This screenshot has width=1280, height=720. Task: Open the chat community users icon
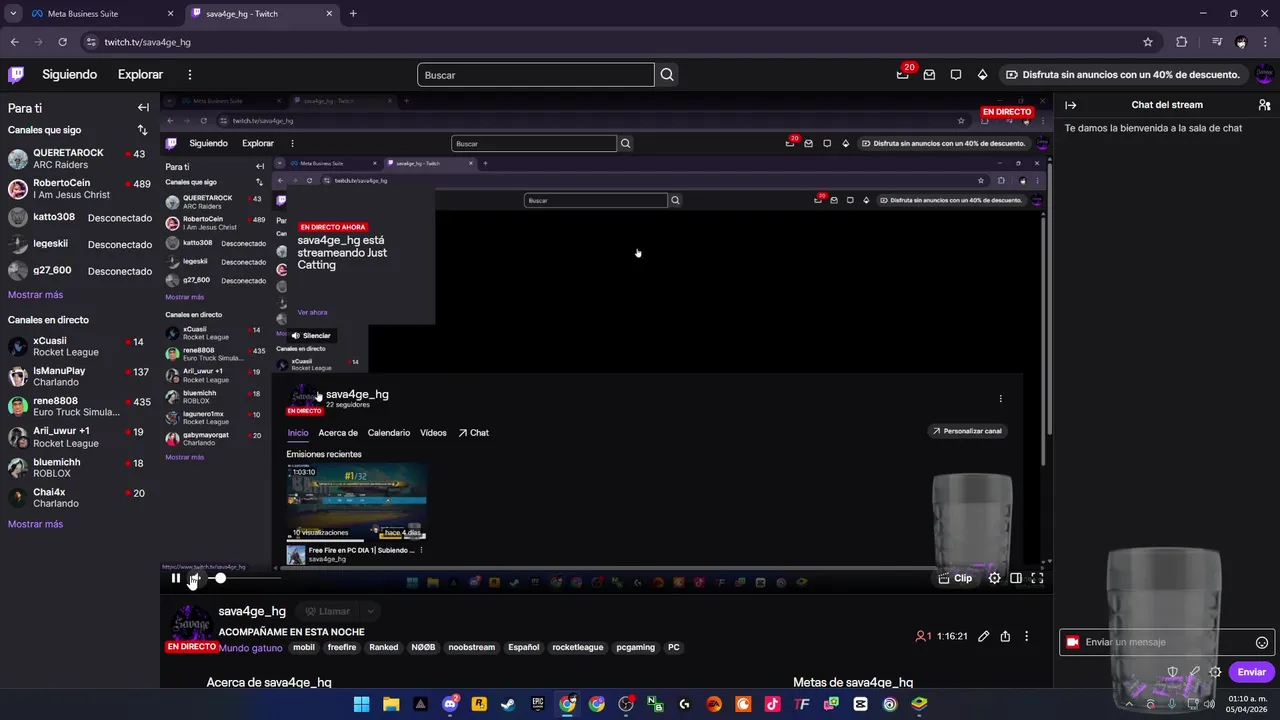click(x=1264, y=105)
